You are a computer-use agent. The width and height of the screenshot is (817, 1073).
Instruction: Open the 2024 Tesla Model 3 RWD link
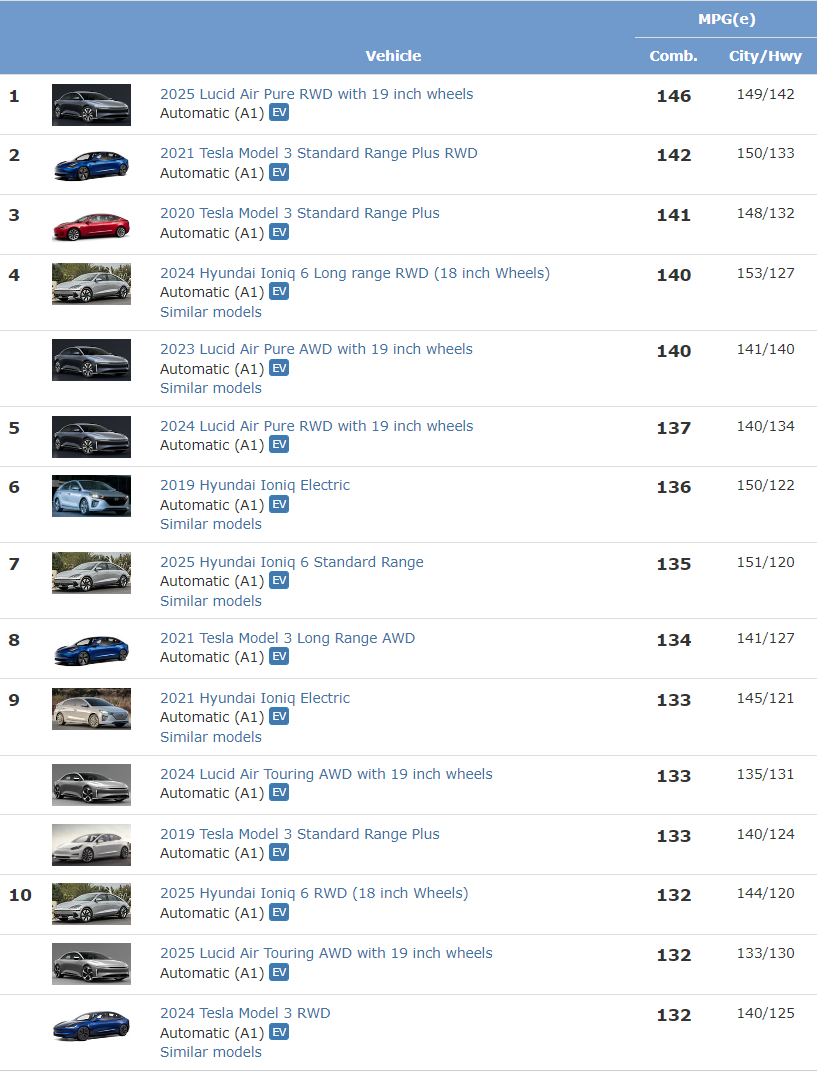tap(245, 1013)
